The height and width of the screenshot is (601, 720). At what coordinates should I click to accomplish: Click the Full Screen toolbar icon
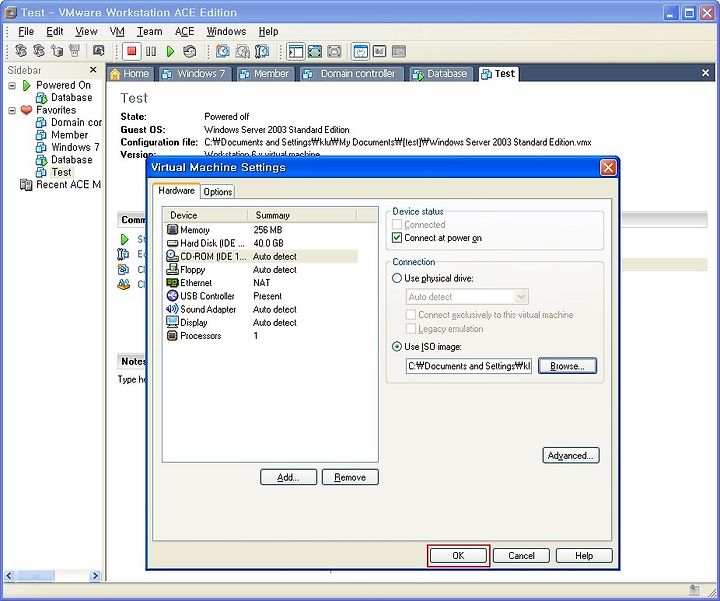[315, 51]
